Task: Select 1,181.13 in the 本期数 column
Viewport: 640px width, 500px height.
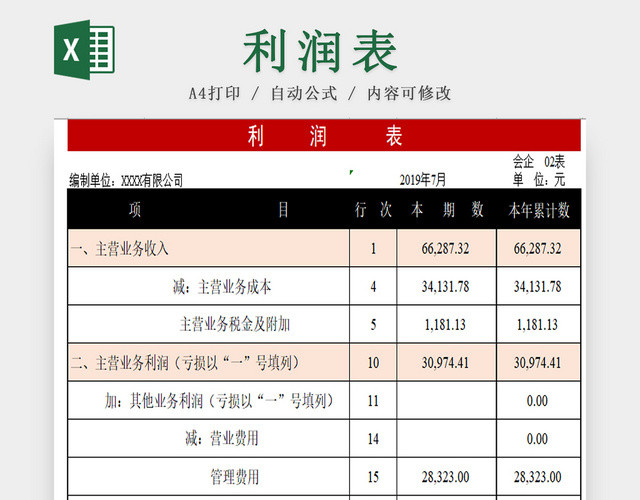Action: coord(445,324)
